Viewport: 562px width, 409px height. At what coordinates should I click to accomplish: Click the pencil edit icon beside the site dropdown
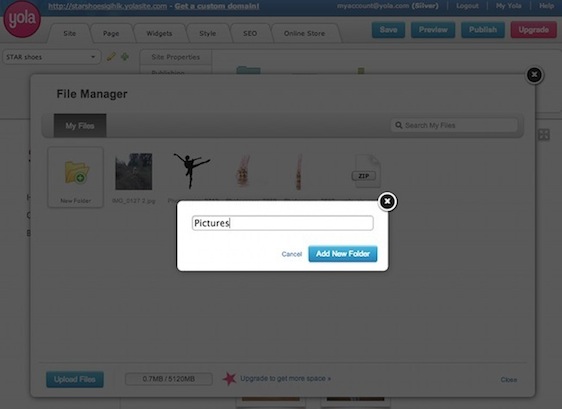[x=111, y=57]
